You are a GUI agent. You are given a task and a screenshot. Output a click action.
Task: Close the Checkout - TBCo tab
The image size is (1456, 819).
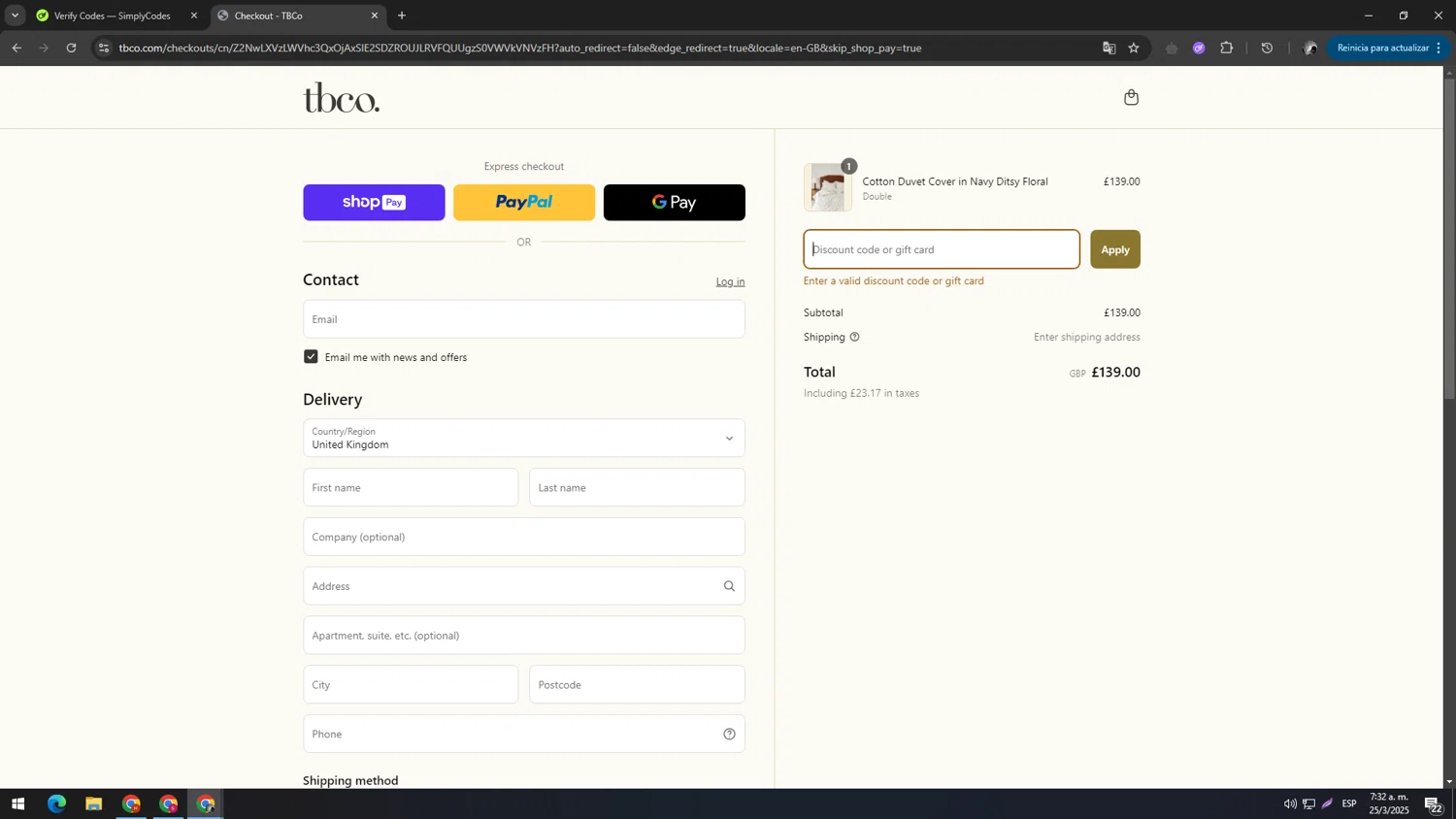point(375,16)
